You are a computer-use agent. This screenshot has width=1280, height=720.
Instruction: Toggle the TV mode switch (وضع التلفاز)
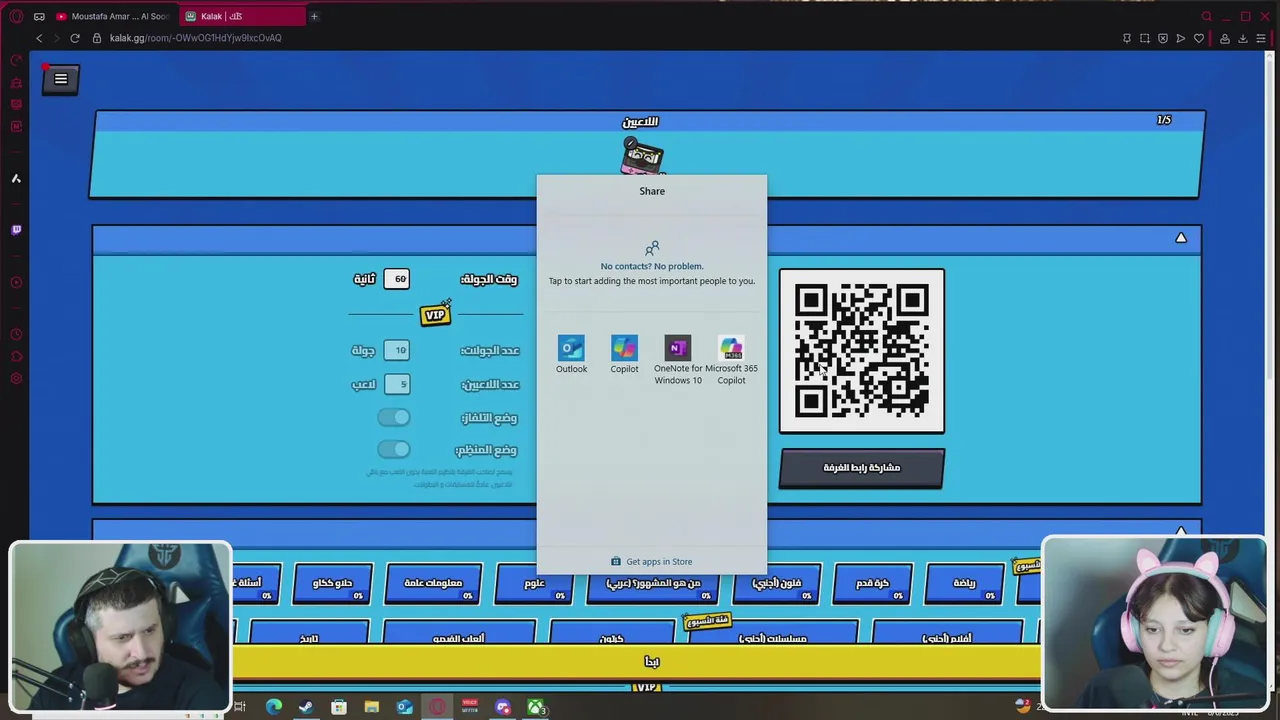pyautogui.click(x=394, y=417)
